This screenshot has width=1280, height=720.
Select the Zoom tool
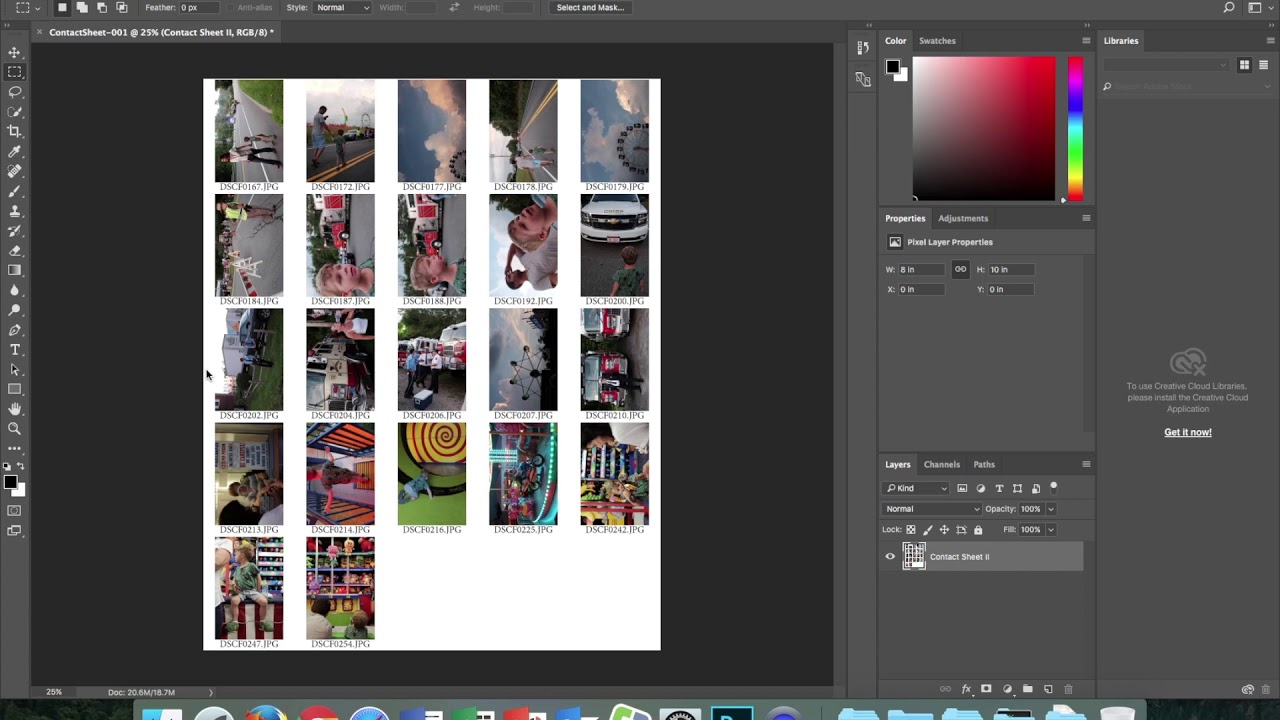tap(14, 429)
